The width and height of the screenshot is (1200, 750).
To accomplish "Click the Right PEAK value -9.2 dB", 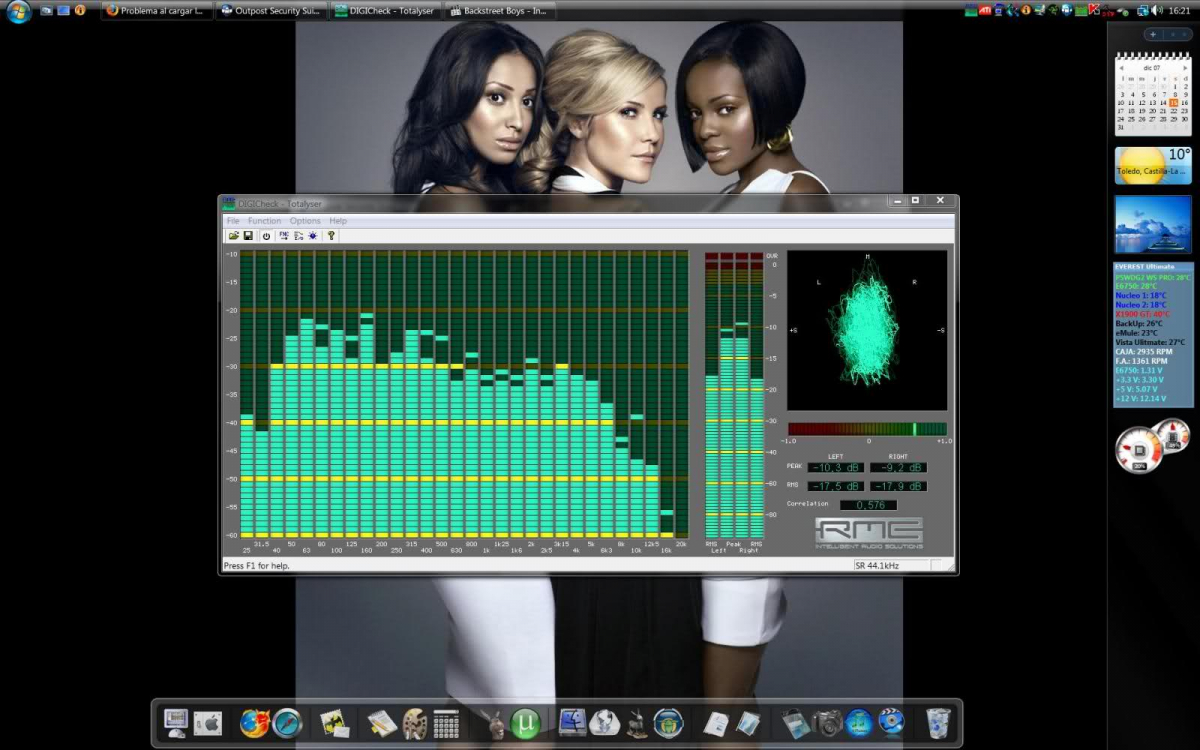I will 898,467.
